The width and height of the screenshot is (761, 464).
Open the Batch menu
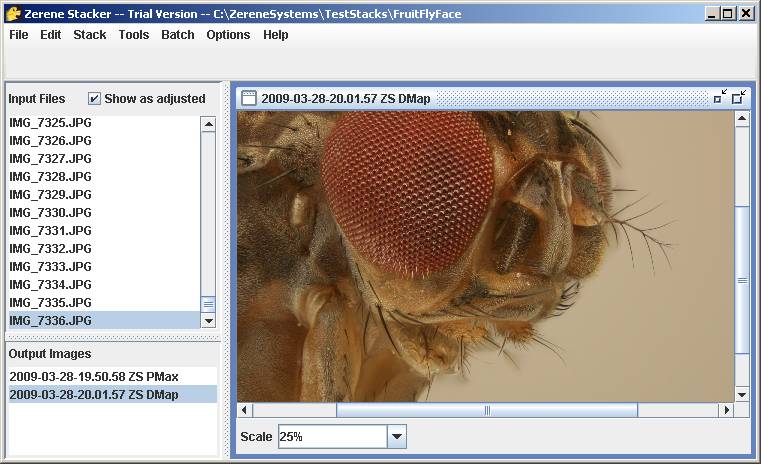(x=178, y=35)
